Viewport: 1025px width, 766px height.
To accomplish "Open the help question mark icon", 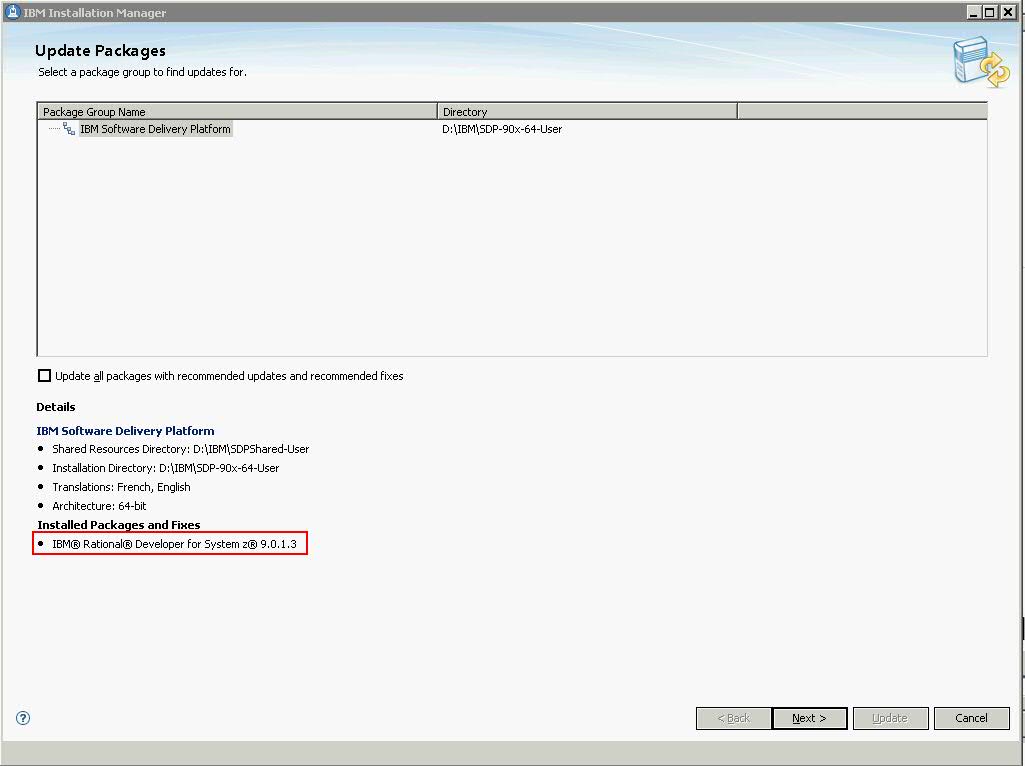I will pos(23,718).
